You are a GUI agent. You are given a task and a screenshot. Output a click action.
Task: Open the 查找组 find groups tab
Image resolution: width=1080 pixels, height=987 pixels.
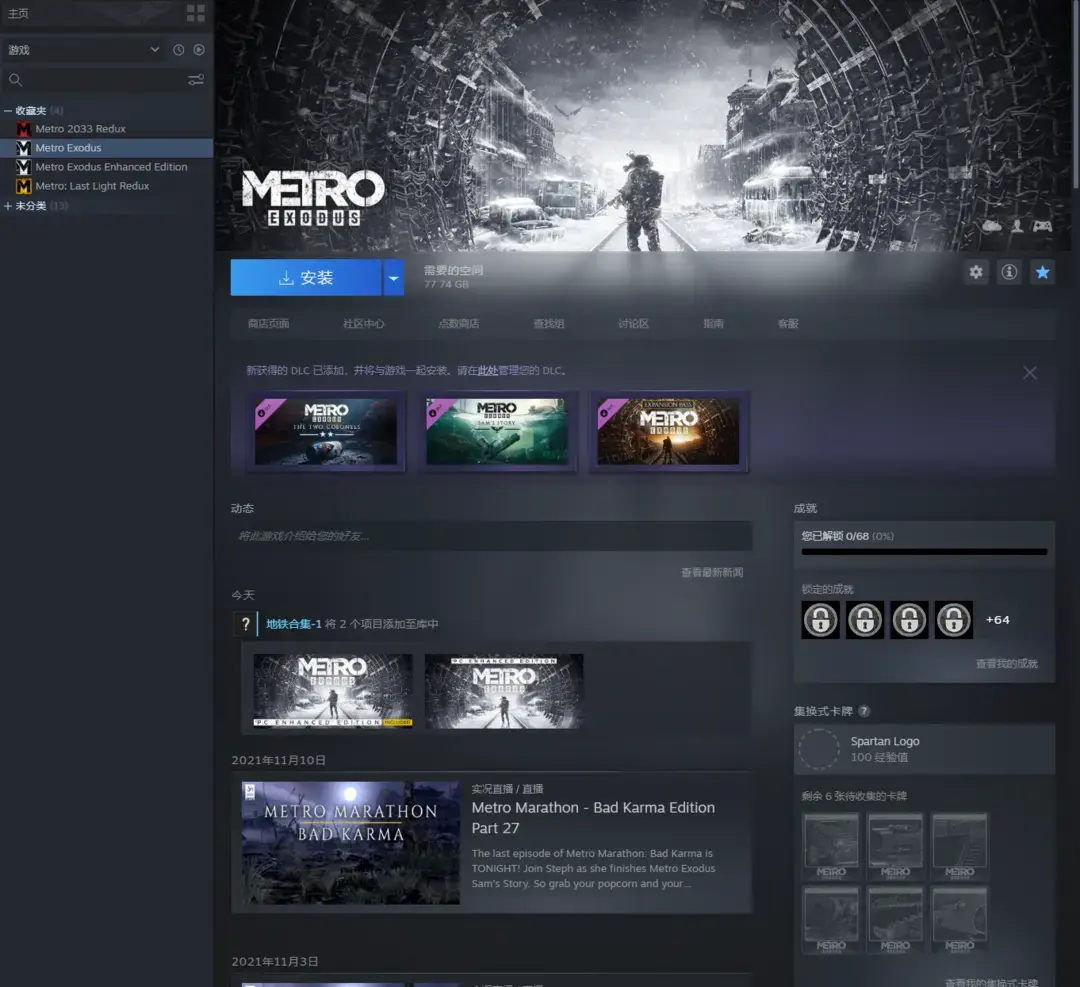coord(549,324)
